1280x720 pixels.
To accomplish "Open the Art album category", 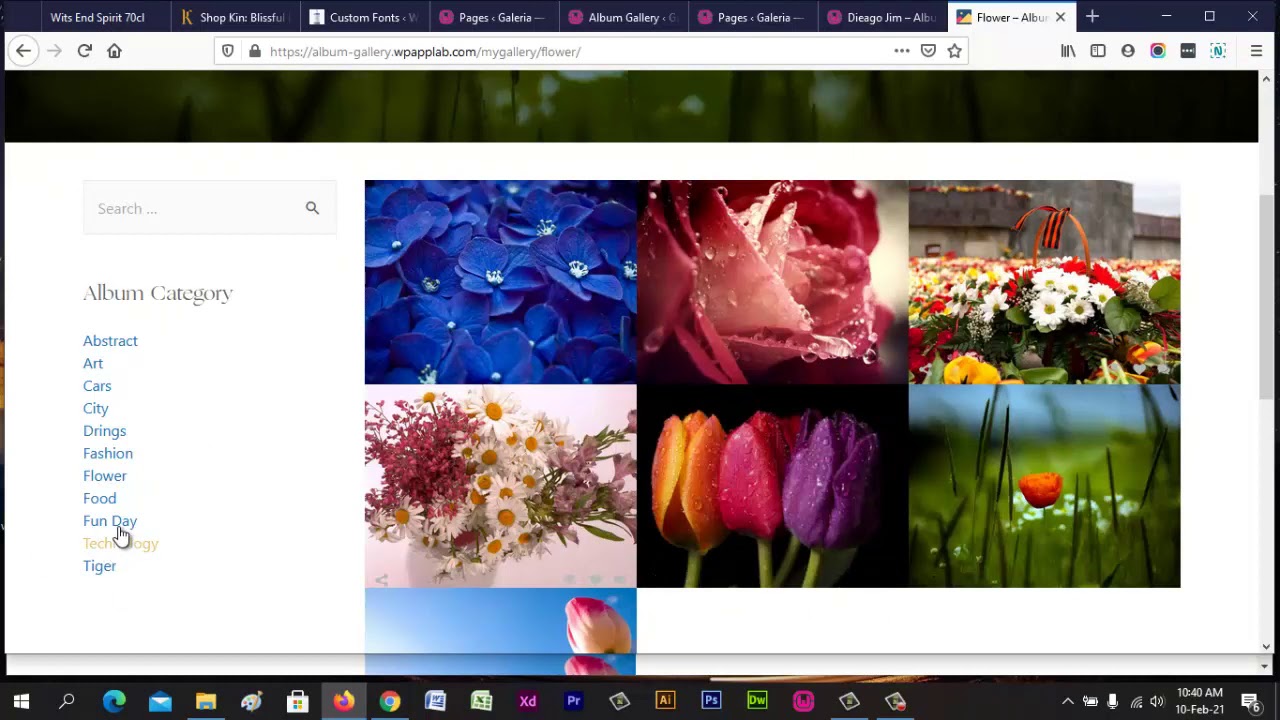I will 93,363.
